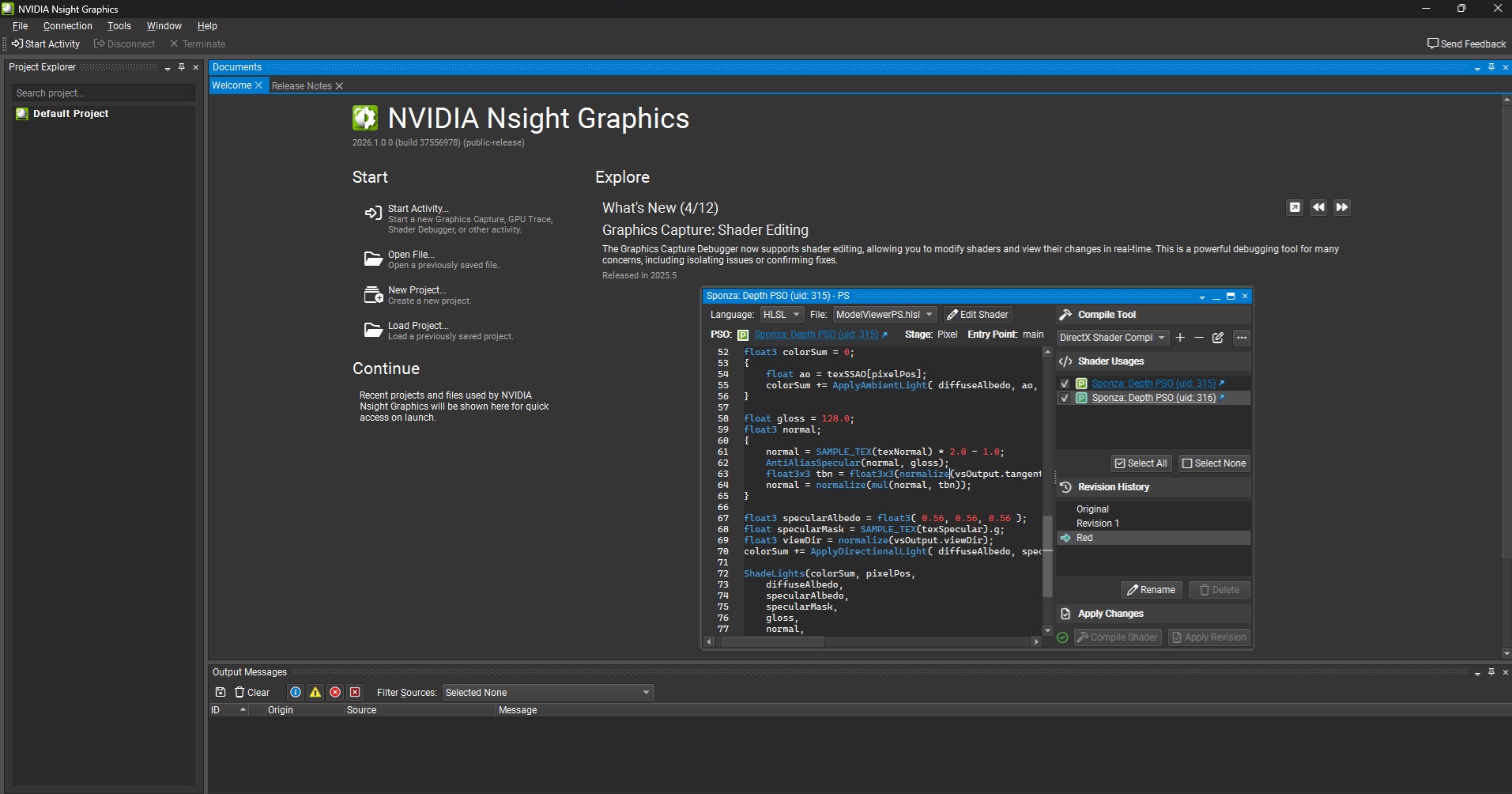Click the Open File folder icon
The width and height of the screenshot is (1512, 794).
point(373,259)
